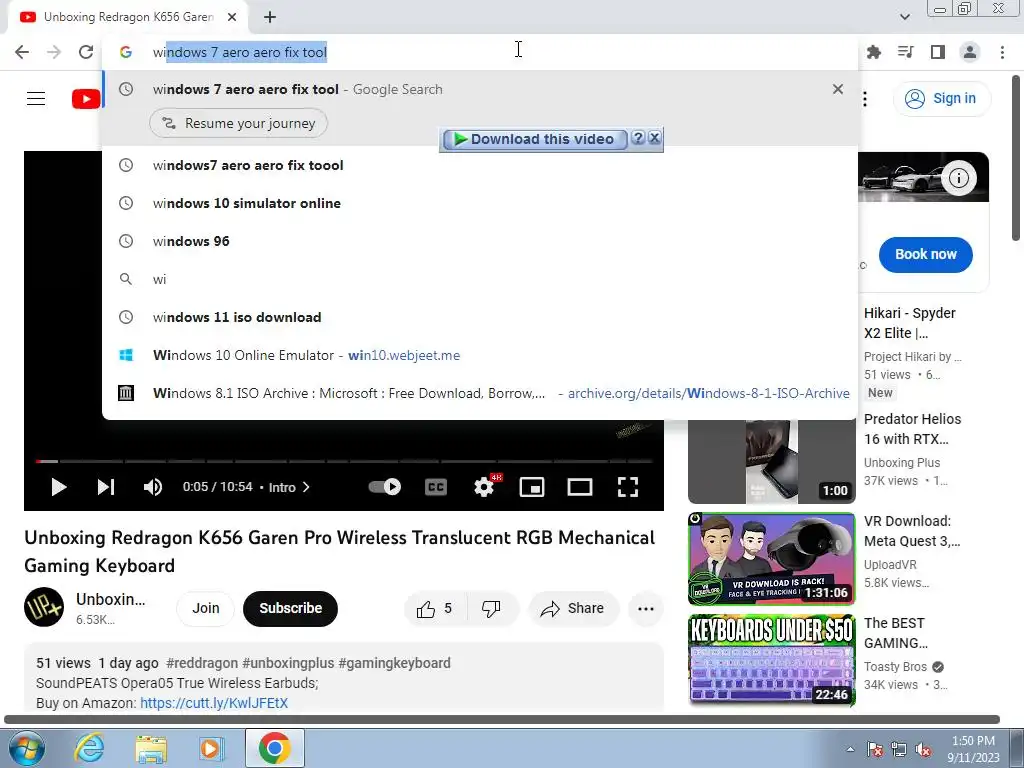Screen dimensions: 1024x768
Task: Open Unboxing Plus channel avatar
Action: pyautogui.click(x=44, y=607)
